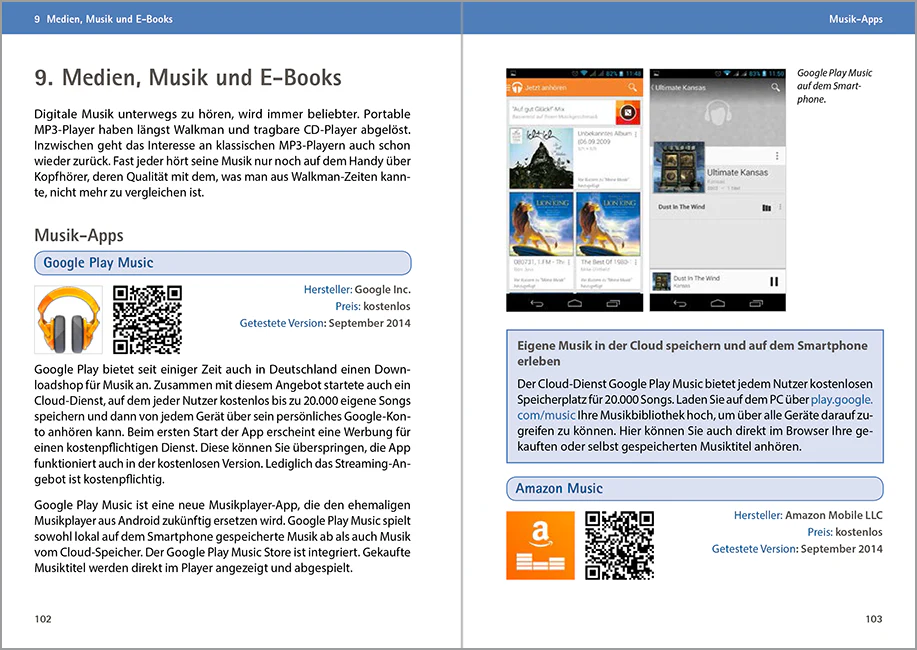Click the Amazon Music QR code
This screenshot has height=650, width=917.
click(619, 545)
